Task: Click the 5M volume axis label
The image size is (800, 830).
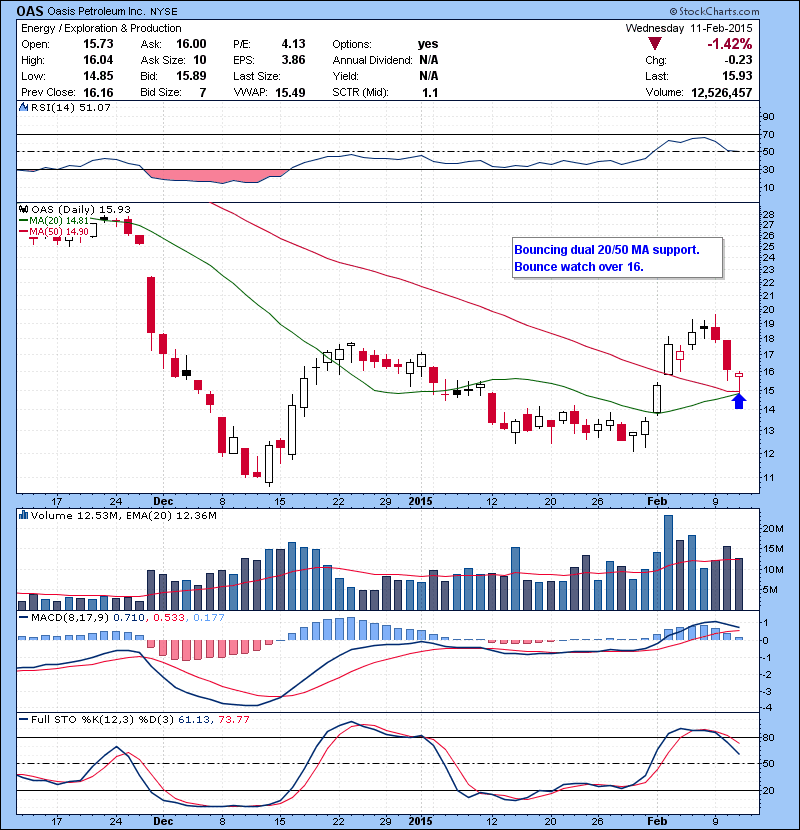Action: [769, 590]
